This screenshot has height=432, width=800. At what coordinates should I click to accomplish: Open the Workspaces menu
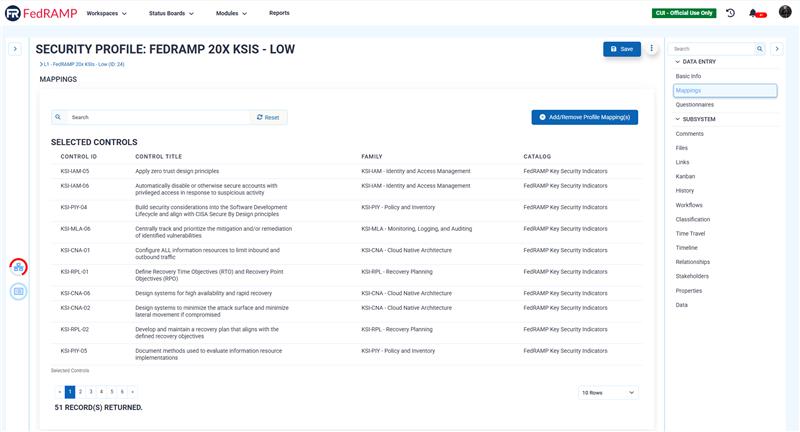pos(106,13)
